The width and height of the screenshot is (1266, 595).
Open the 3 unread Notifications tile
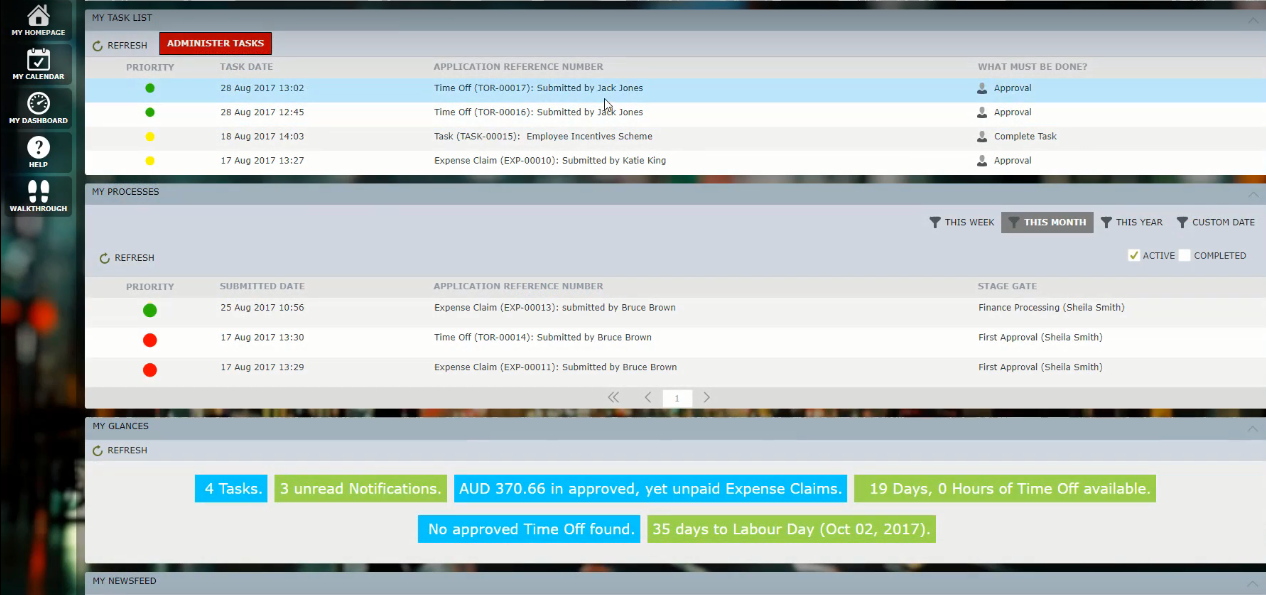click(x=360, y=489)
